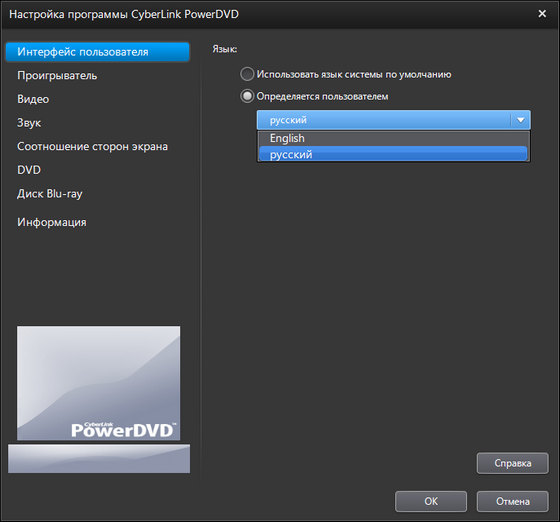
Task: Open the DVD settings section
Action: tap(29, 170)
